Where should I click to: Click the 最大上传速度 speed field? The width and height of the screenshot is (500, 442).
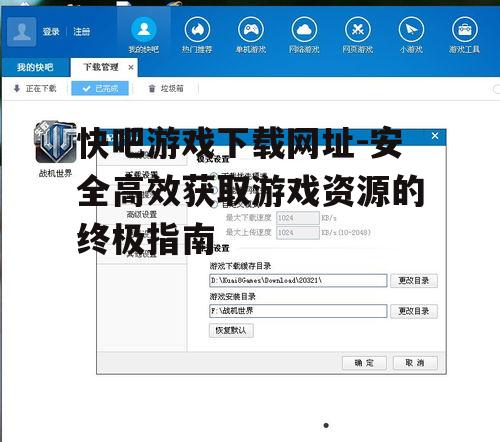(x=298, y=232)
